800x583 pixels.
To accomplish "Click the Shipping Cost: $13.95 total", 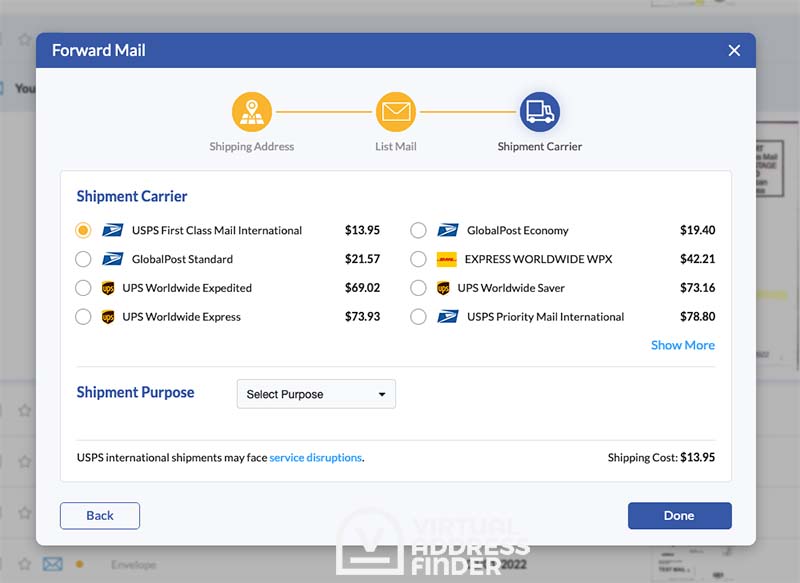I will pyautogui.click(x=661, y=458).
